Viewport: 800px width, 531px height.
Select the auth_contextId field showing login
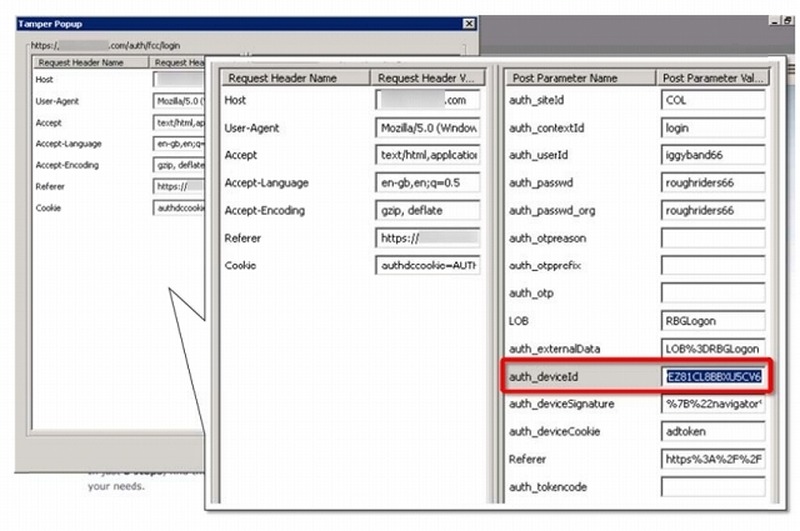pyautogui.click(x=713, y=128)
